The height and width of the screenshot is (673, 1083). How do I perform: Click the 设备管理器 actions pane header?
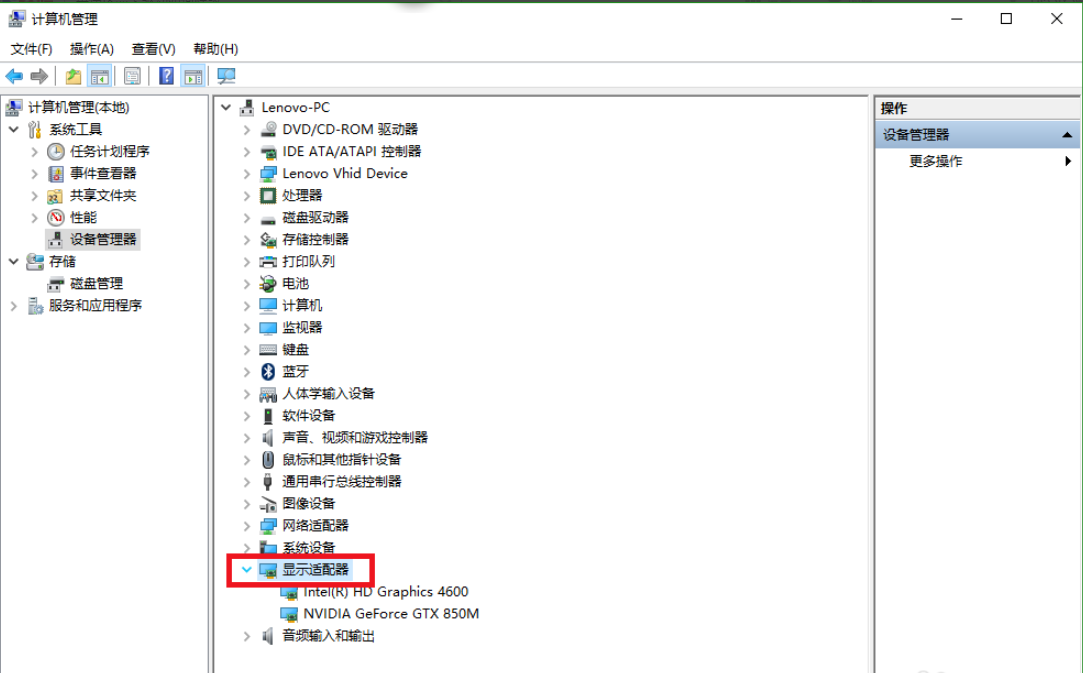[x=977, y=135]
